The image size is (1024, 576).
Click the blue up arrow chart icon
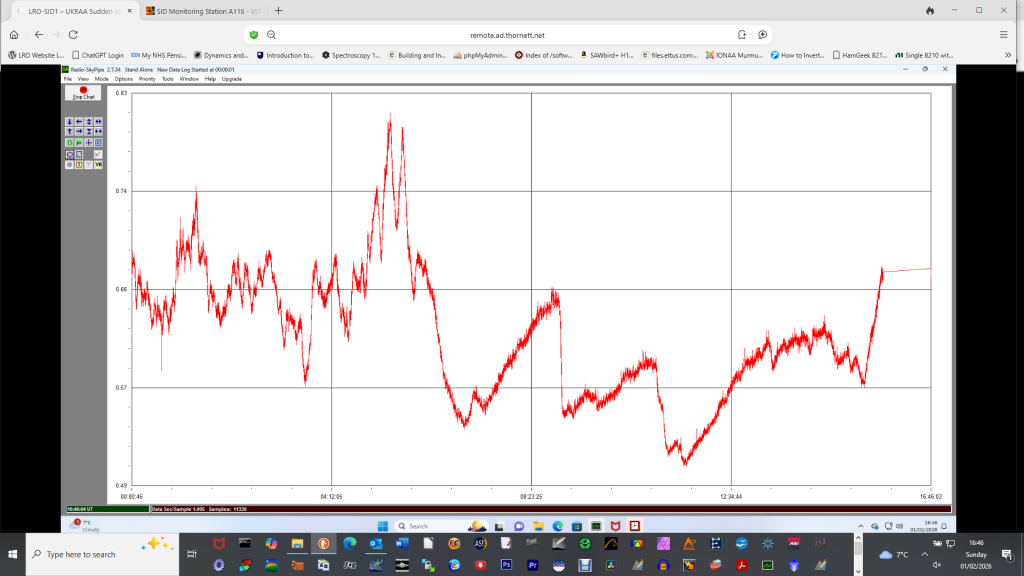(69, 131)
